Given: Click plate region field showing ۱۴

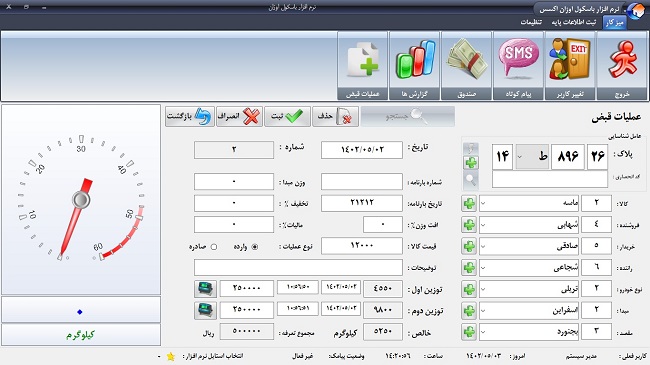Looking at the screenshot, I should pyautogui.click(x=502, y=157).
